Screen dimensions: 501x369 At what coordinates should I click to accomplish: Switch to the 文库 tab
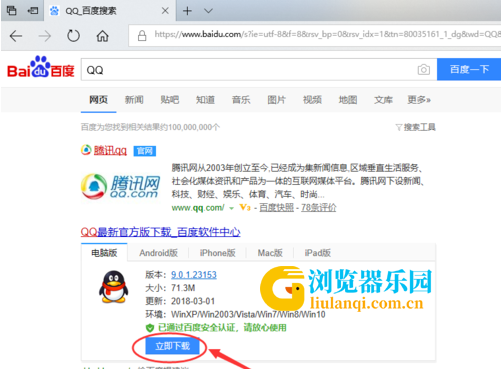pyautogui.click(x=384, y=100)
